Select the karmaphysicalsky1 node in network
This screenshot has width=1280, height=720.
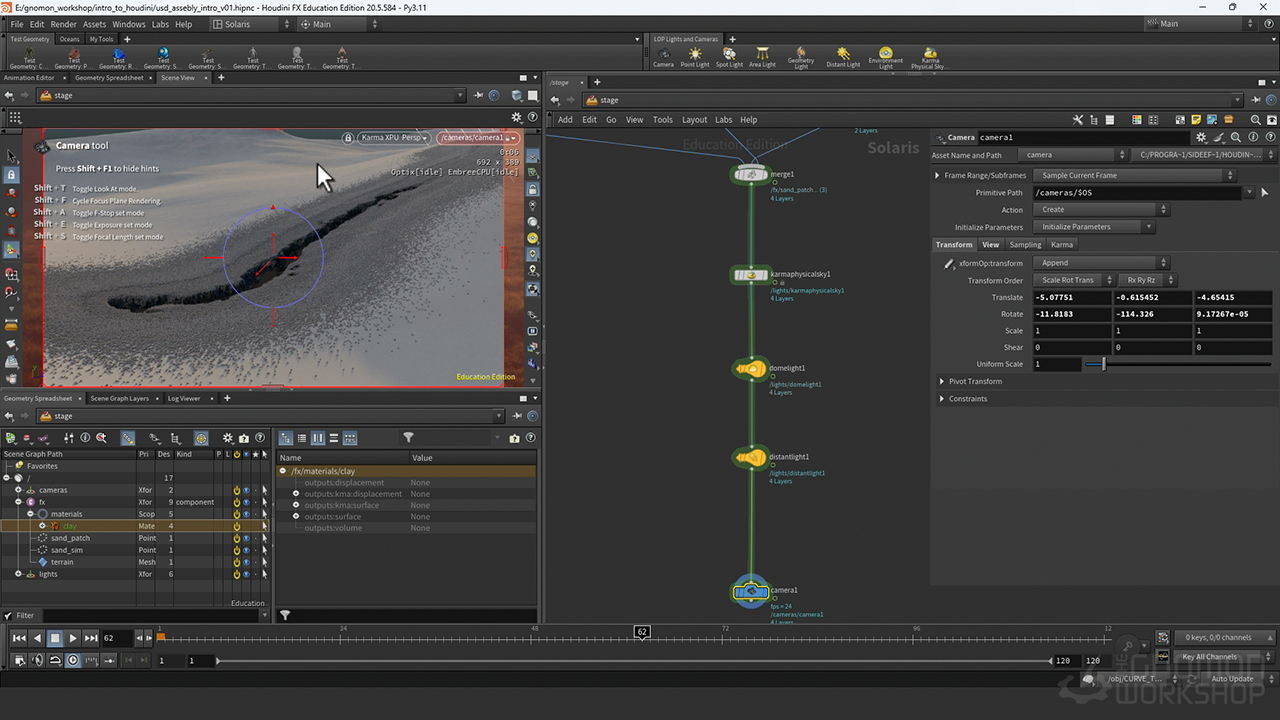pyautogui.click(x=750, y=275)
